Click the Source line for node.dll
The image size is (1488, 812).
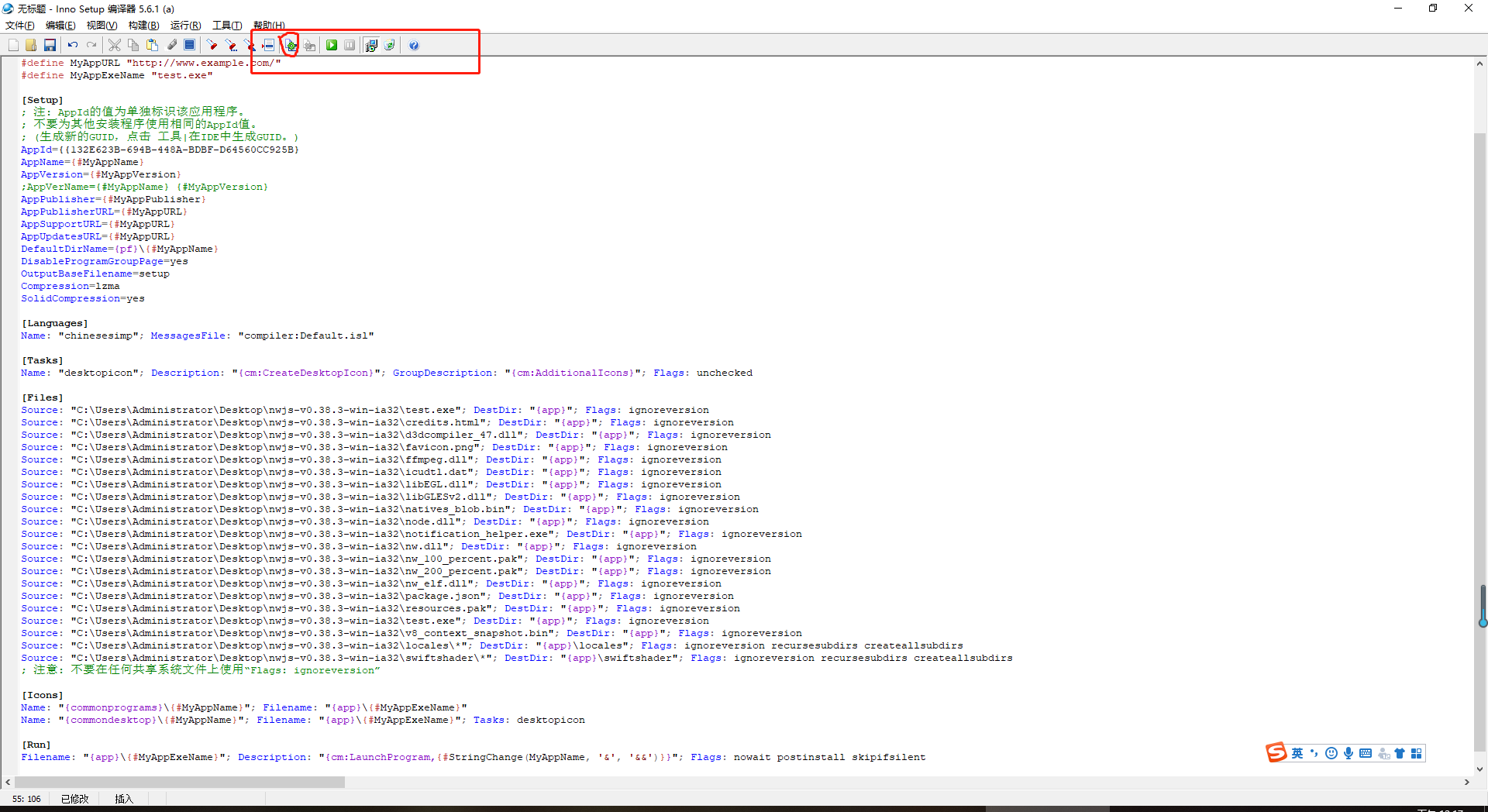[x=365, y=521]
